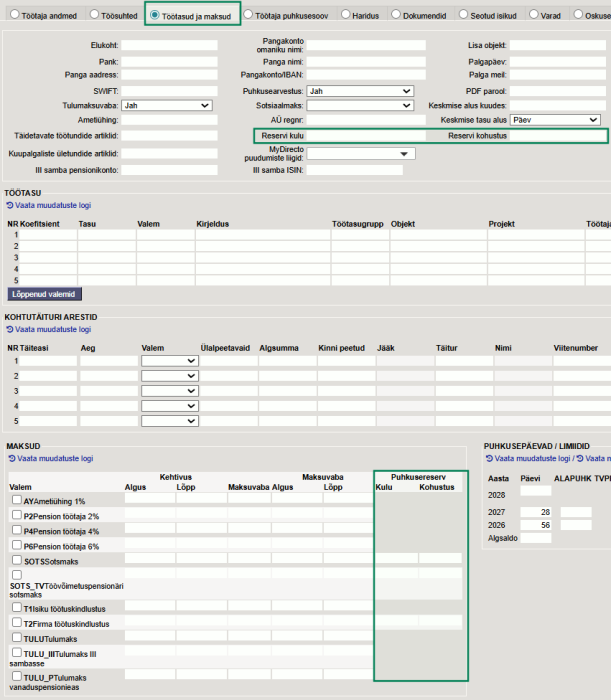Click the III samba pensionikonto input field
Viewport: 611px width, 700px height.
pos(170,170)
